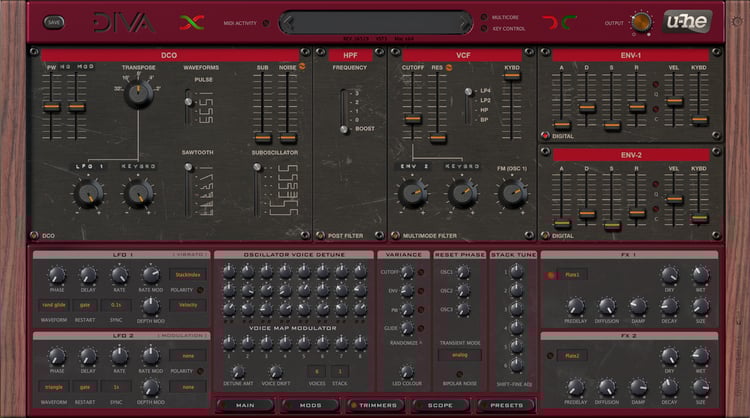Go to previous preset with left arrow

pyautogui.click(x=287, y=22)
